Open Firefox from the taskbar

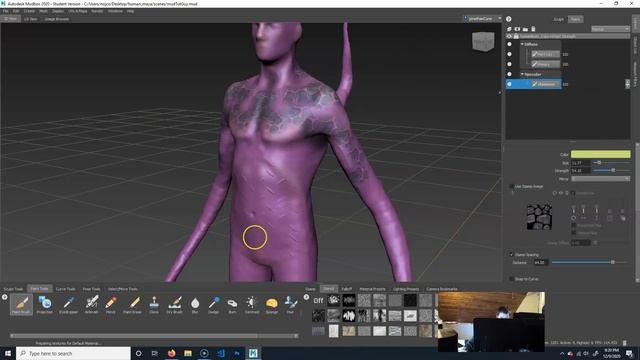171,353
